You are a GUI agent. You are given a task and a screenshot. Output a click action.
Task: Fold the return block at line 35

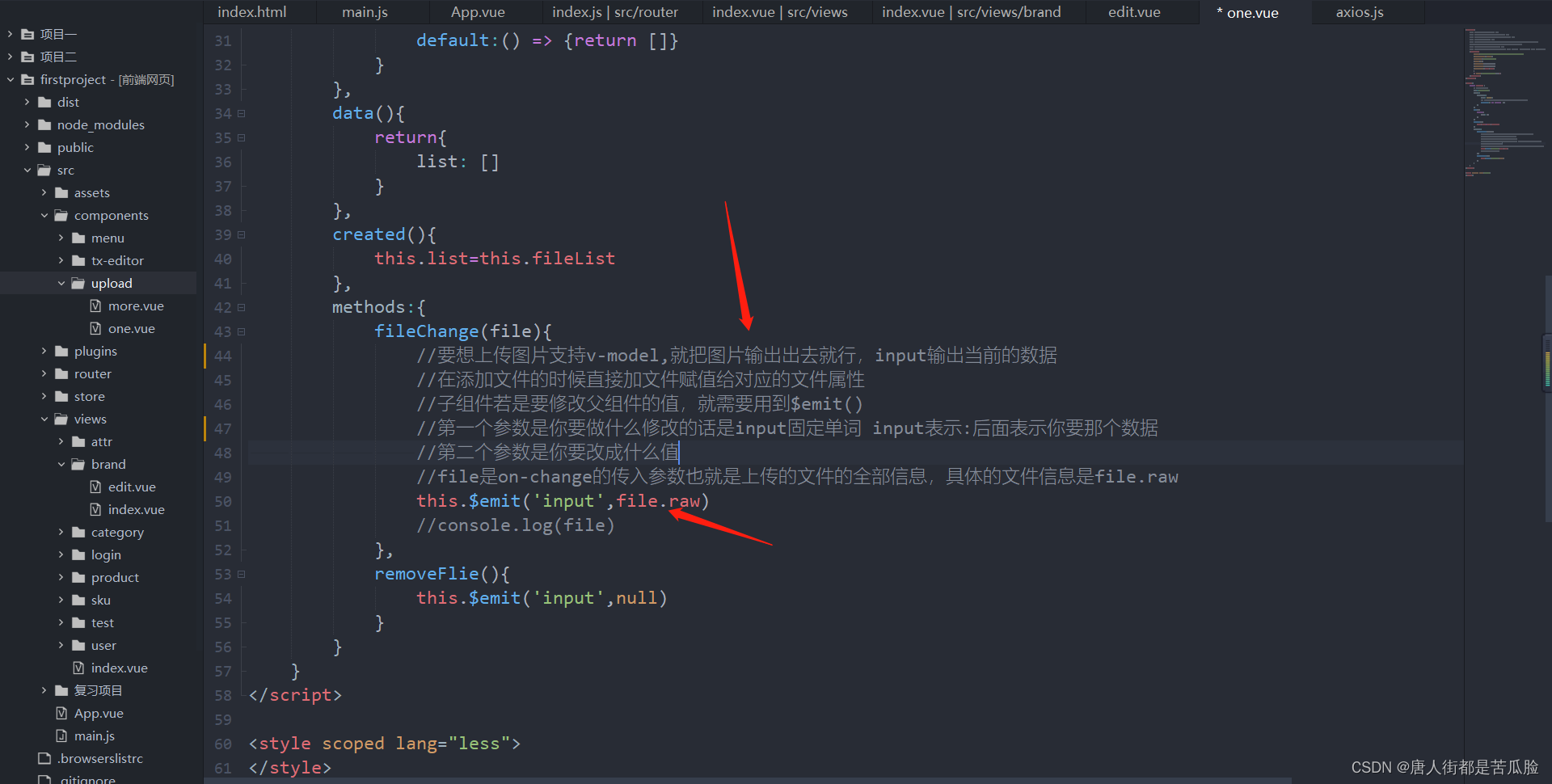pos(241,138)
